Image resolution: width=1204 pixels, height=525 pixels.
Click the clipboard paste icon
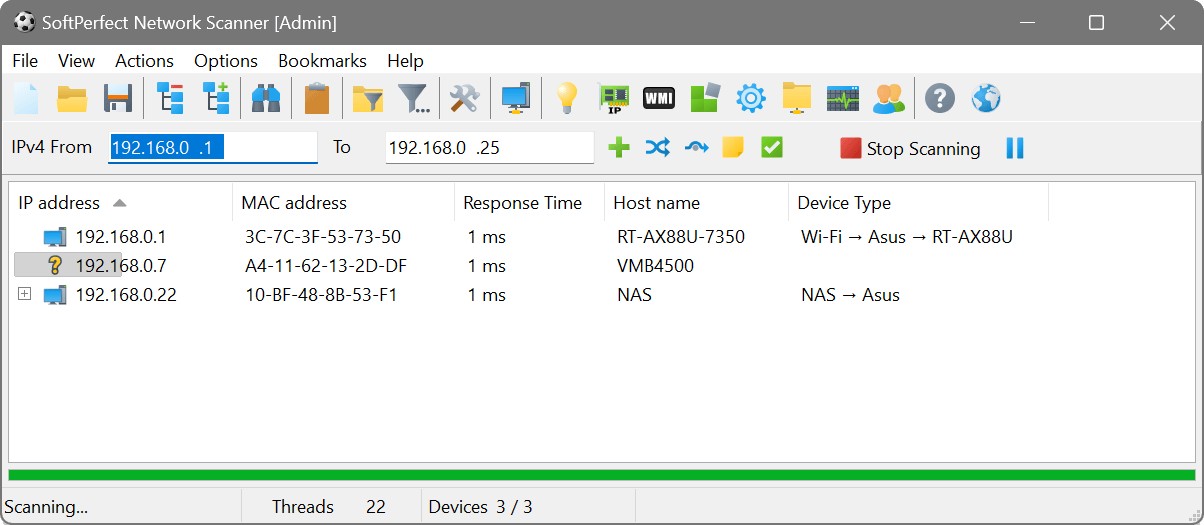coord(317,98)
